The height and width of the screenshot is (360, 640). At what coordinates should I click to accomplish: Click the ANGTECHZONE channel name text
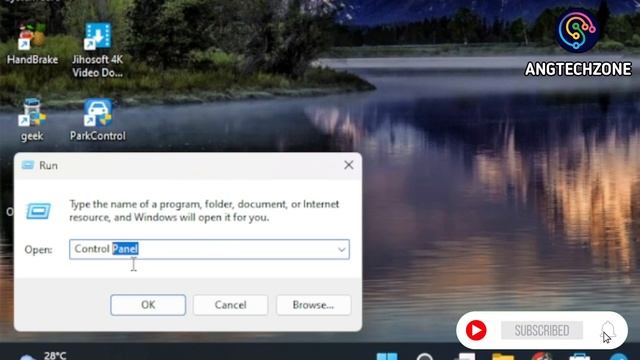578,69
